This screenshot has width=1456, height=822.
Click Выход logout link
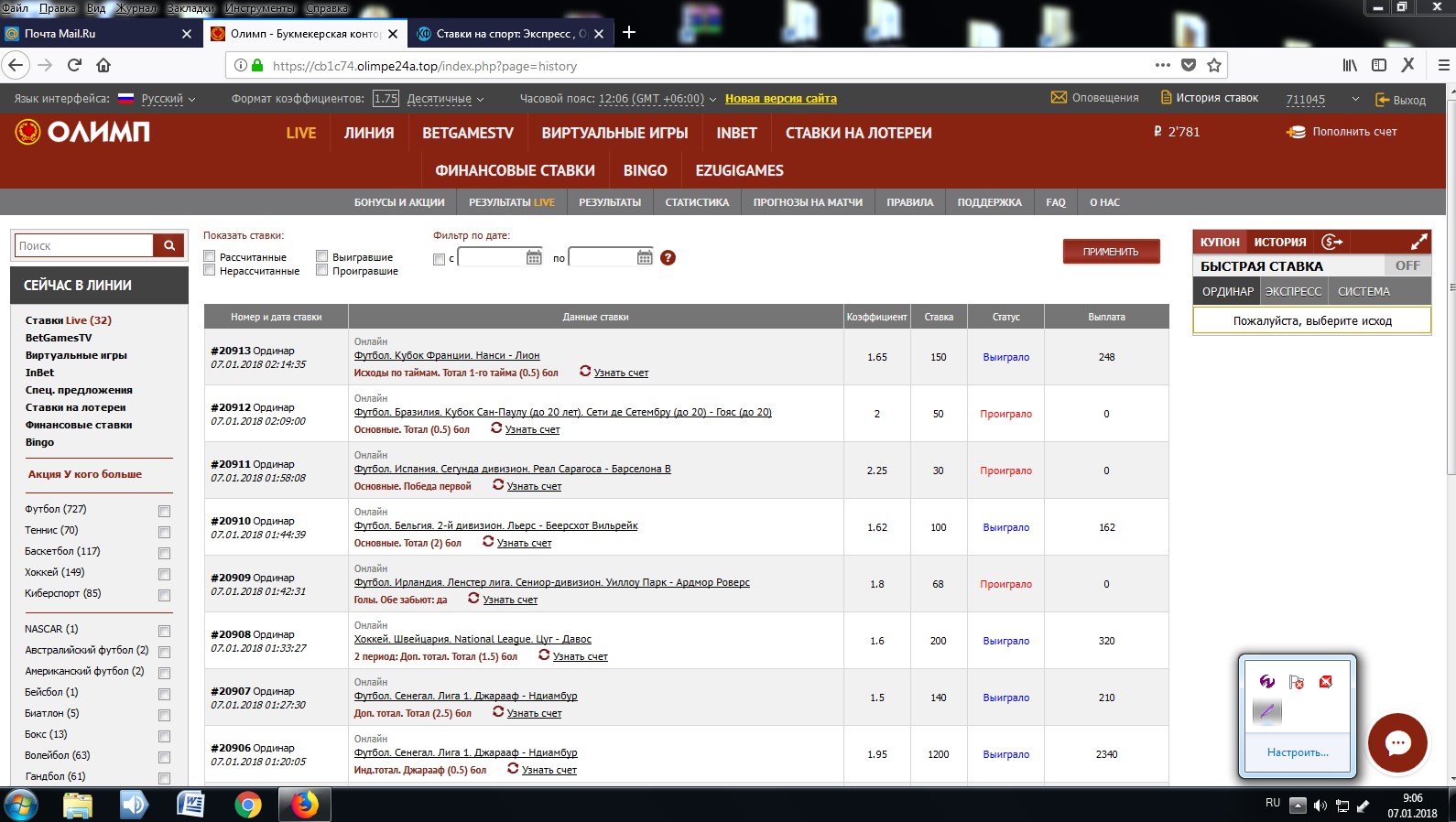click(x=1401, y=100)
